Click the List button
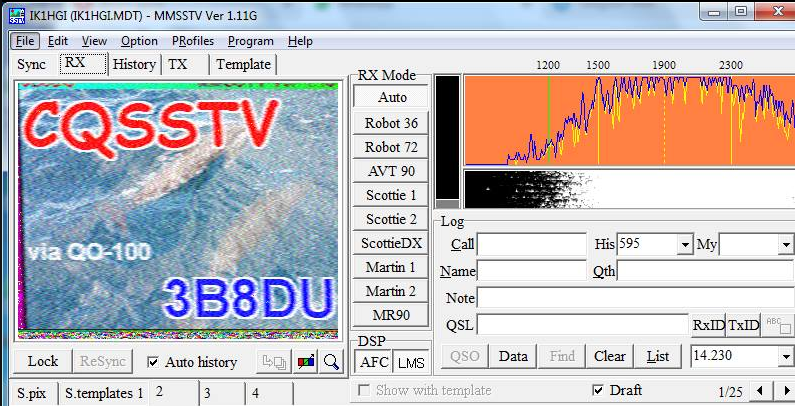 [x=658, y=356]
